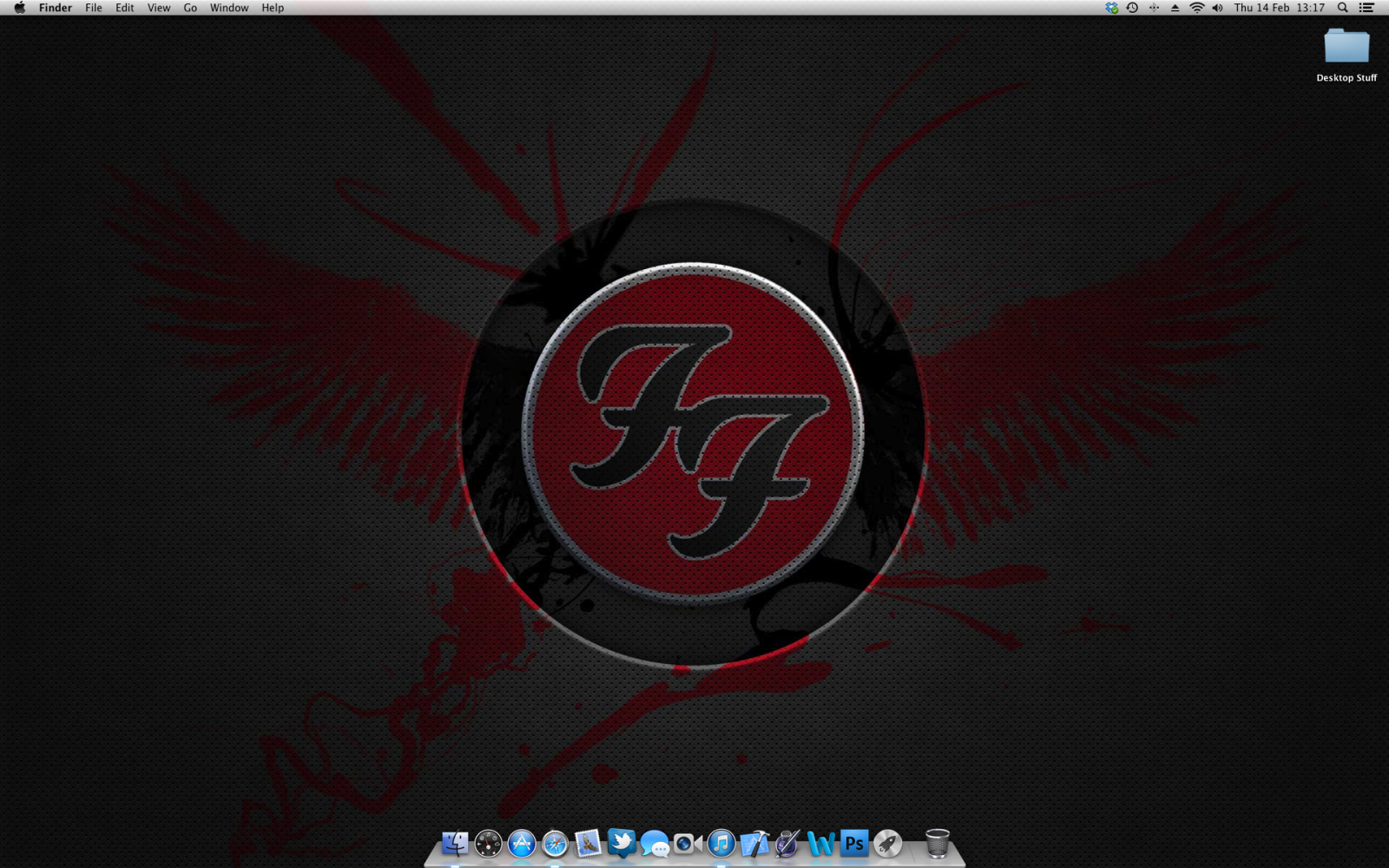Click the eject icon in menu bar
The height and width of the screenshot is (868, 1389).
click(x=1175, y=8)
